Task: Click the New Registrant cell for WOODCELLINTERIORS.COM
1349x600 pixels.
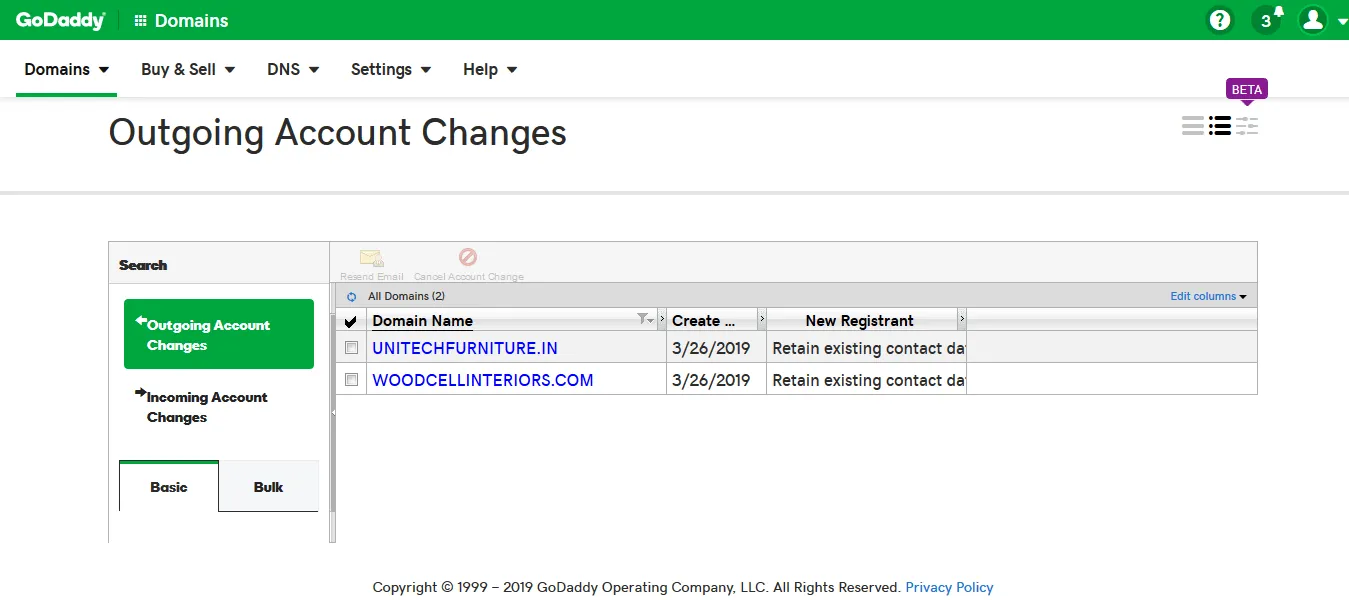Action: click(867, 380)
